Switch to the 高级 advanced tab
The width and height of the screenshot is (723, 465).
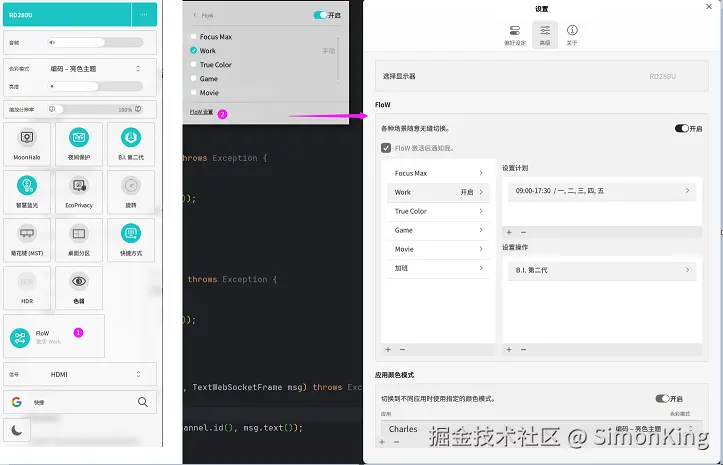(x=545, y=35)
